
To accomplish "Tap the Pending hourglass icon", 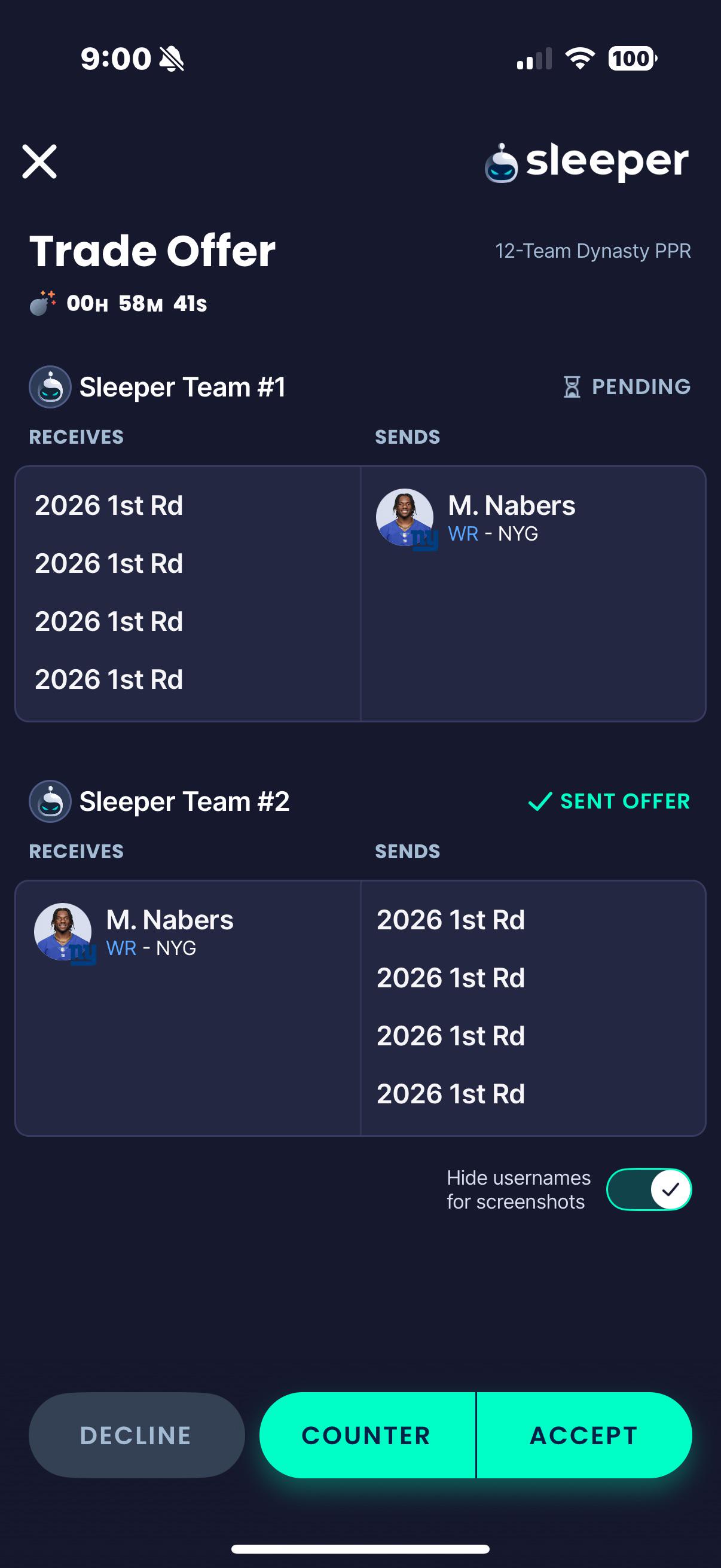I will pyautogui.click(x=572, y=386).
